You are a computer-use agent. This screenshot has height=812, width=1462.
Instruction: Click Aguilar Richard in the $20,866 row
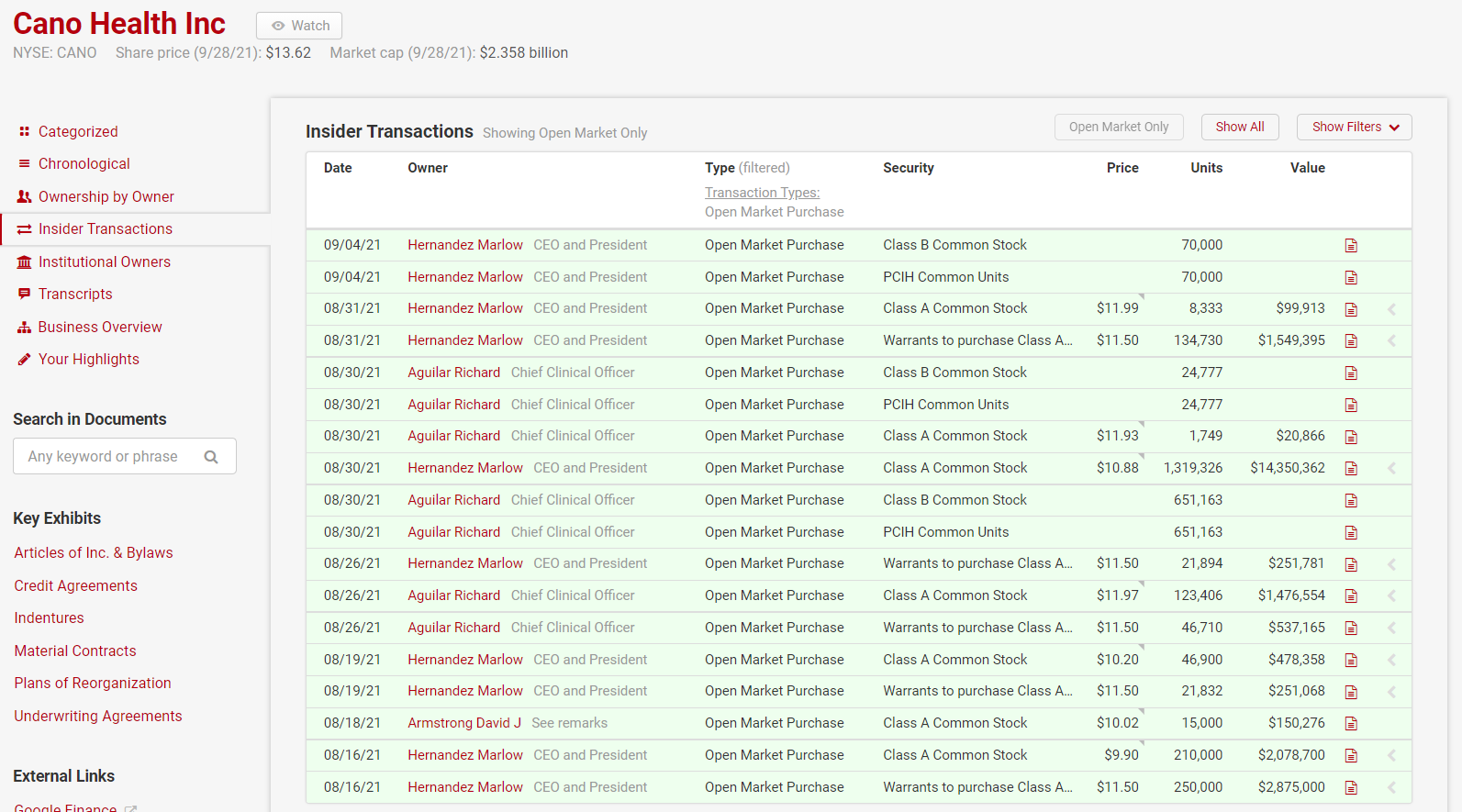(x=454, y=436)
